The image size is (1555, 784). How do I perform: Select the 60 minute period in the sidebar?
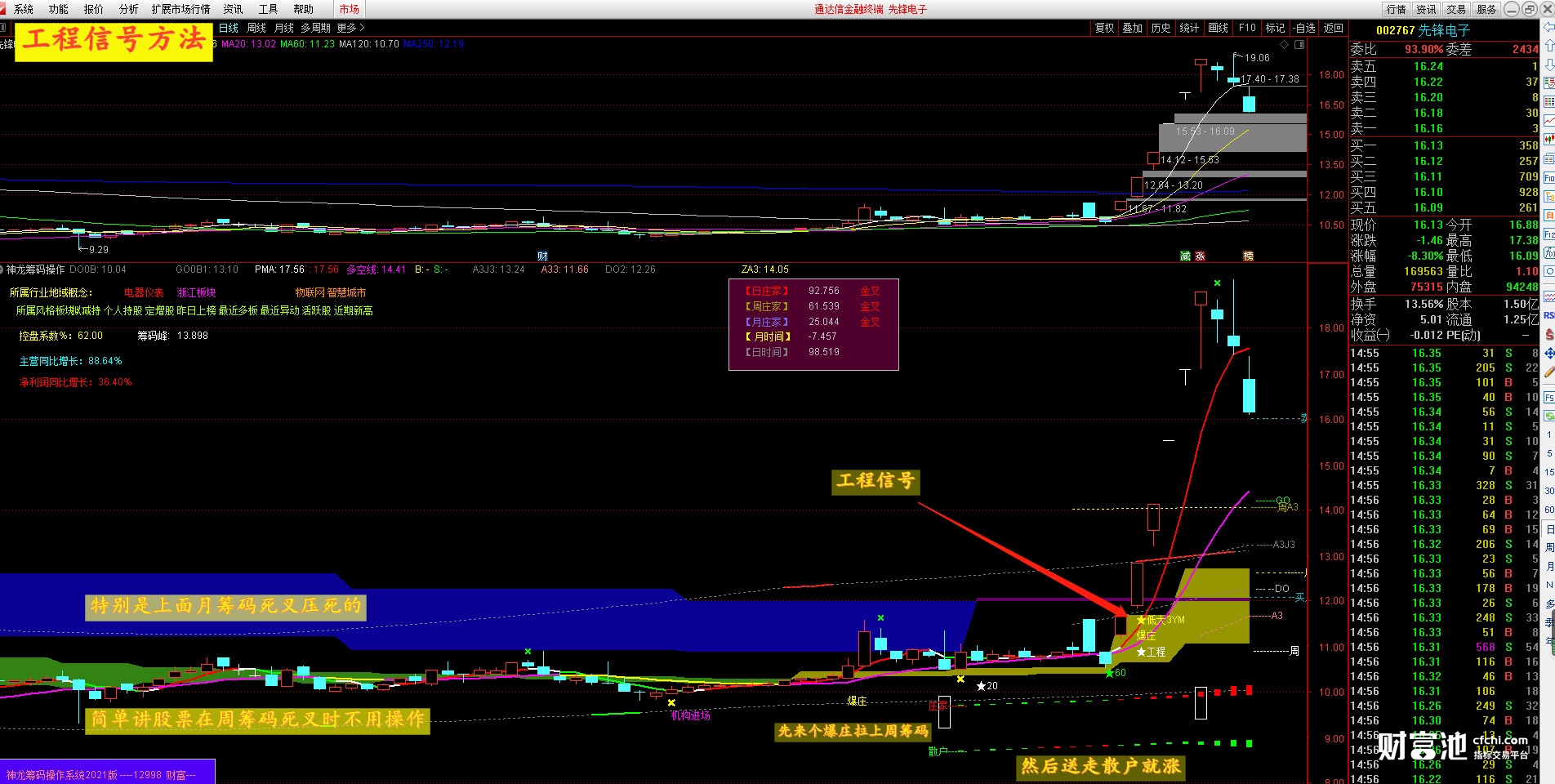pyautogui.click(x=1548, y=510)
